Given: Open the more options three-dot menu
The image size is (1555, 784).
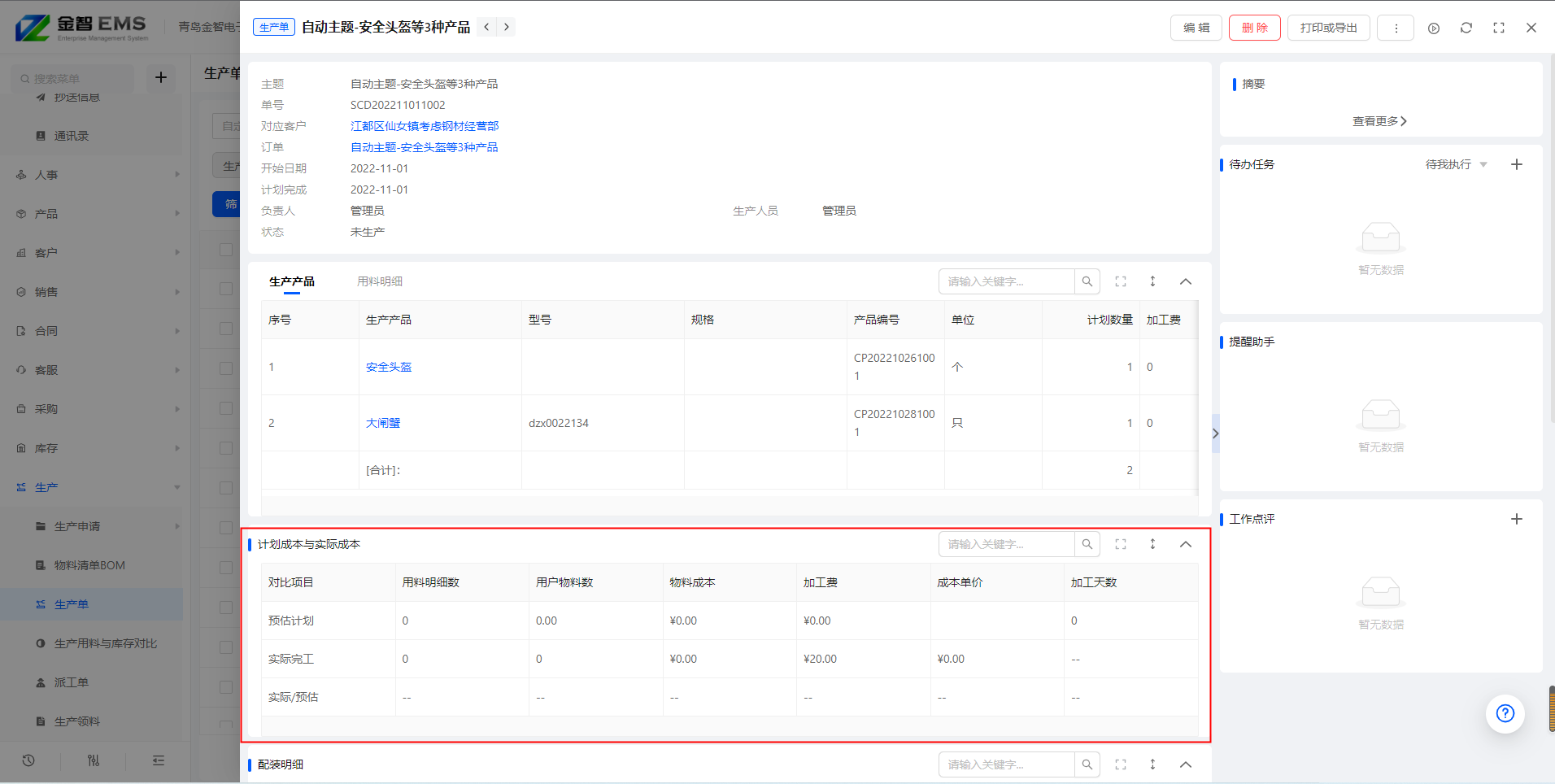Looking at the screenshot, I should coord(1396,28).
